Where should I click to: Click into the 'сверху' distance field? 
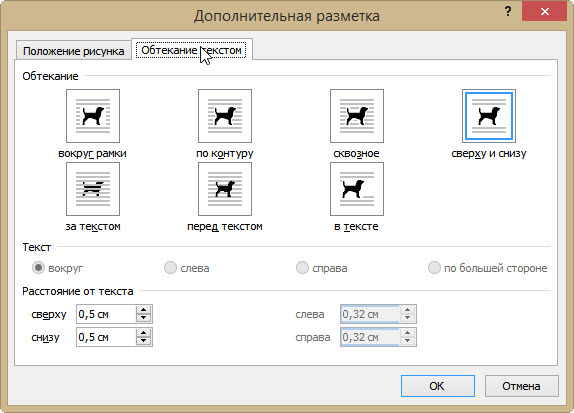point(106,314)
